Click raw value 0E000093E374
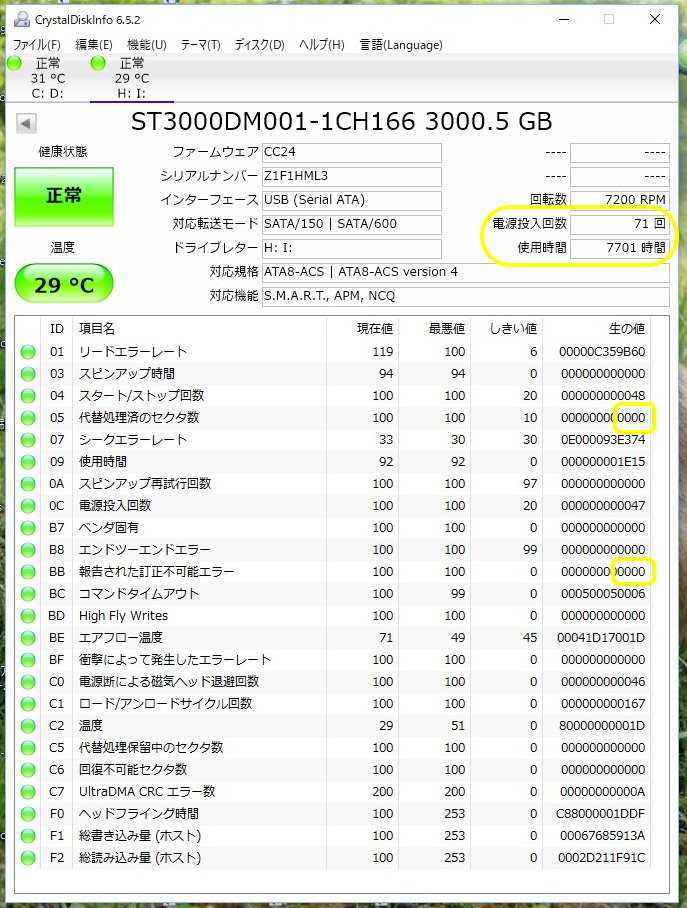This screenshot has height=908, width=687. pyautogui.click(x=602, y=440)
